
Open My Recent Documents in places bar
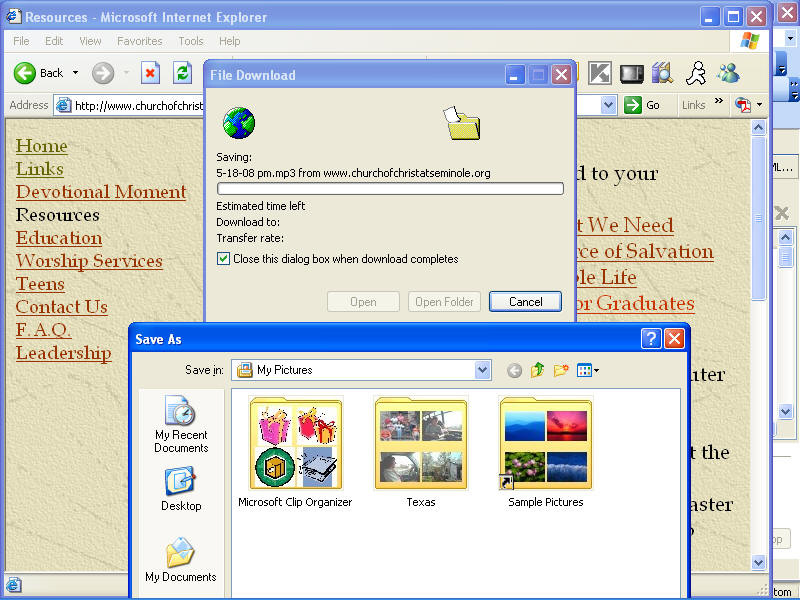point(181,425)
